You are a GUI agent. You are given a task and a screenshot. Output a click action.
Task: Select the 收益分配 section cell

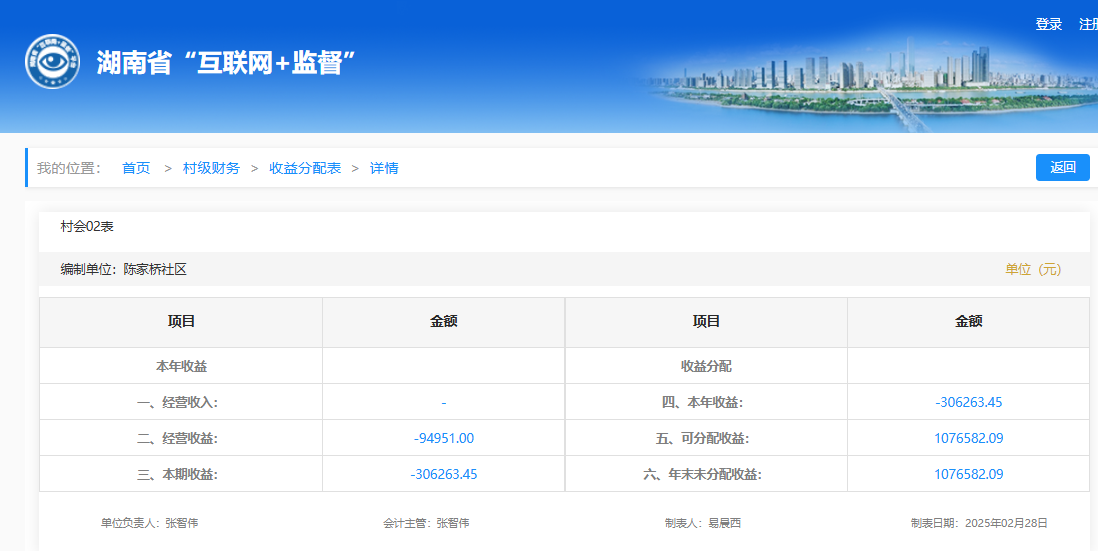pos(706,366)
